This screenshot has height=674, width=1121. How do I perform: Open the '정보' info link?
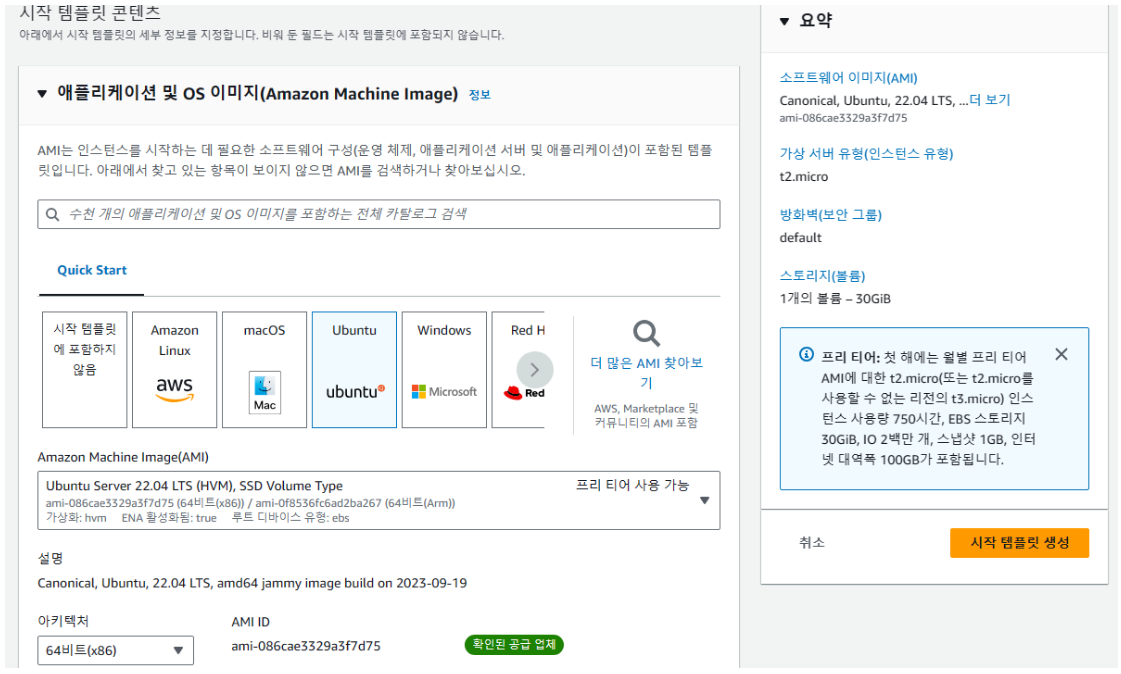click(x=479, y=94)
